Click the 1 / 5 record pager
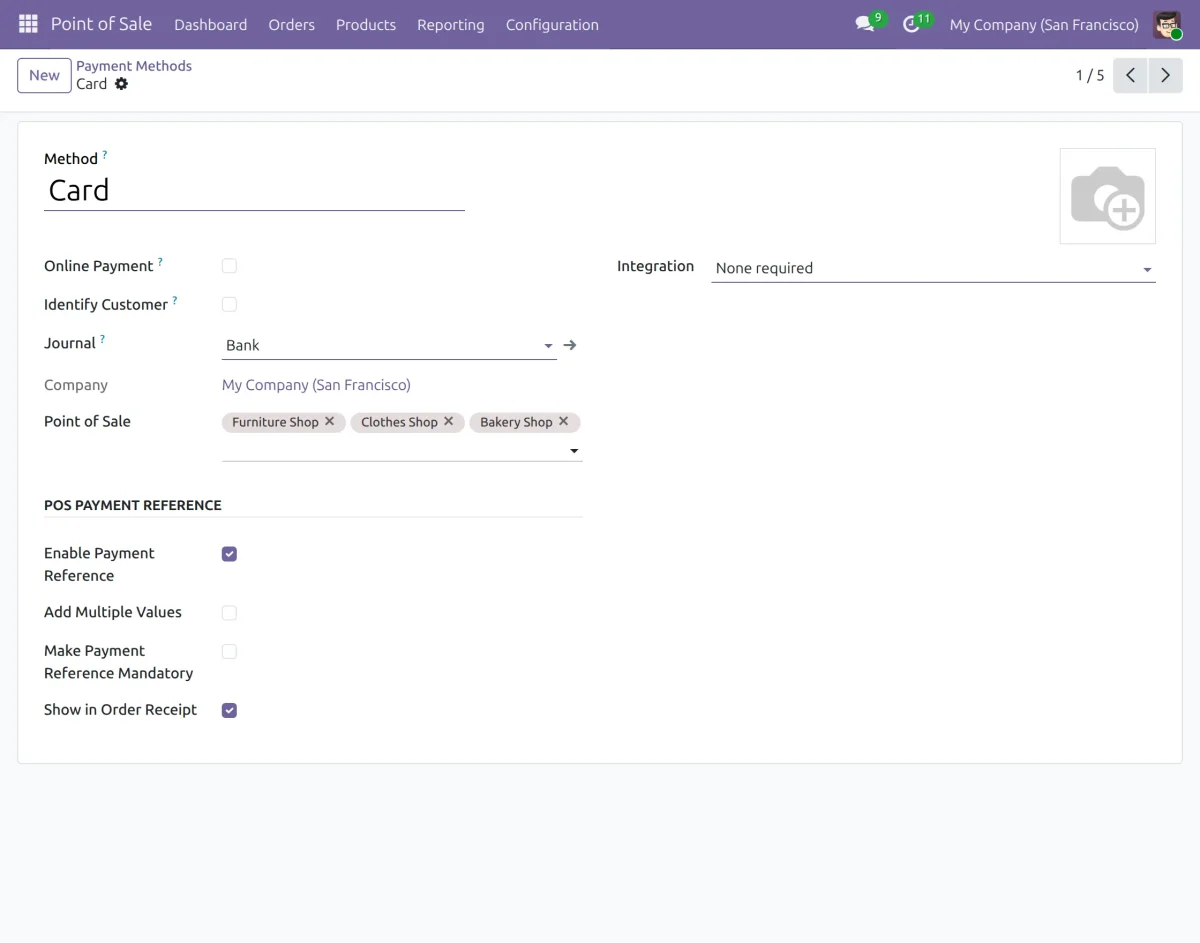This screenshot has height=943, width=1200. pos(1090,75)
